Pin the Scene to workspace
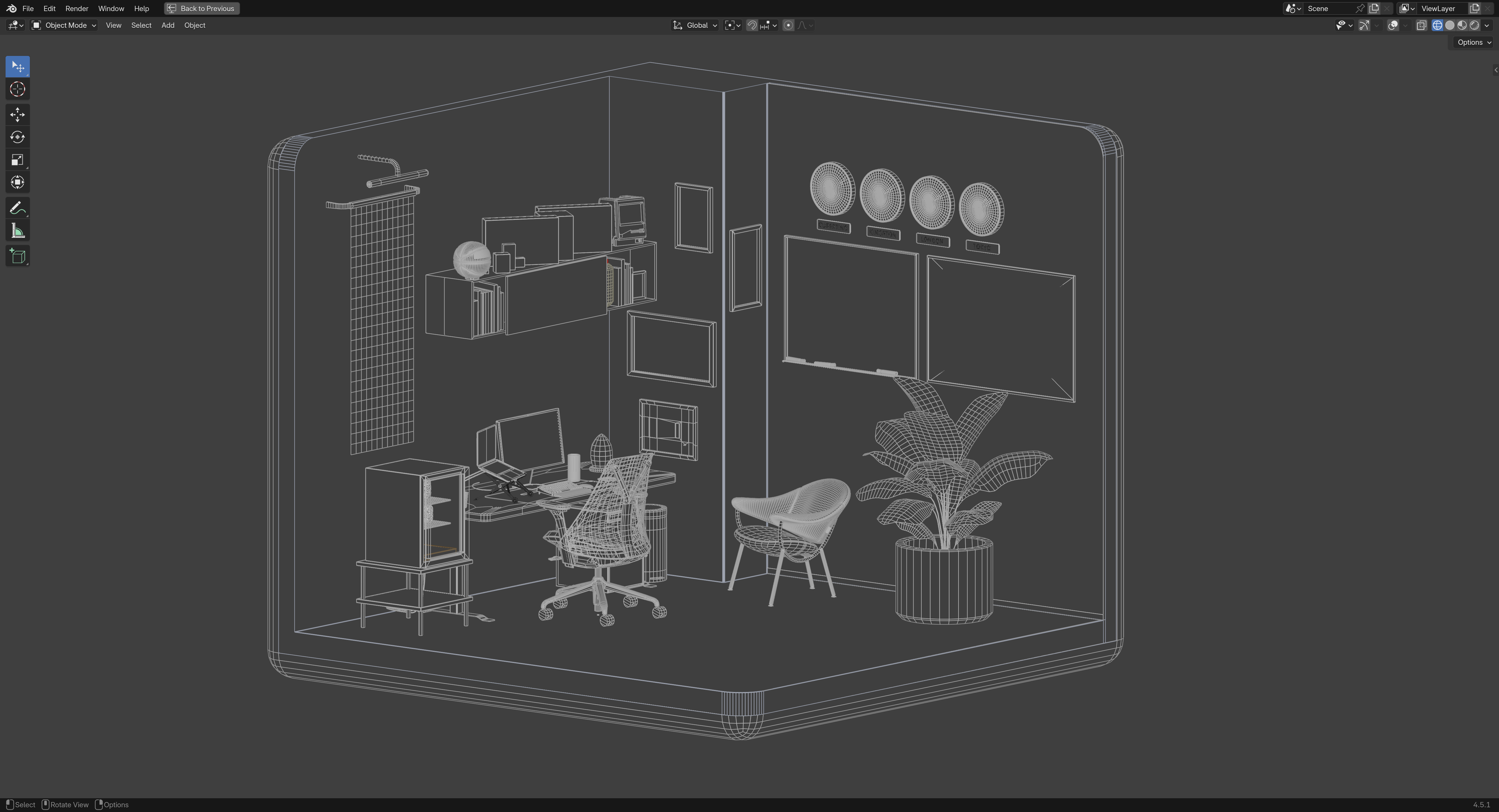 [1360, 9]
